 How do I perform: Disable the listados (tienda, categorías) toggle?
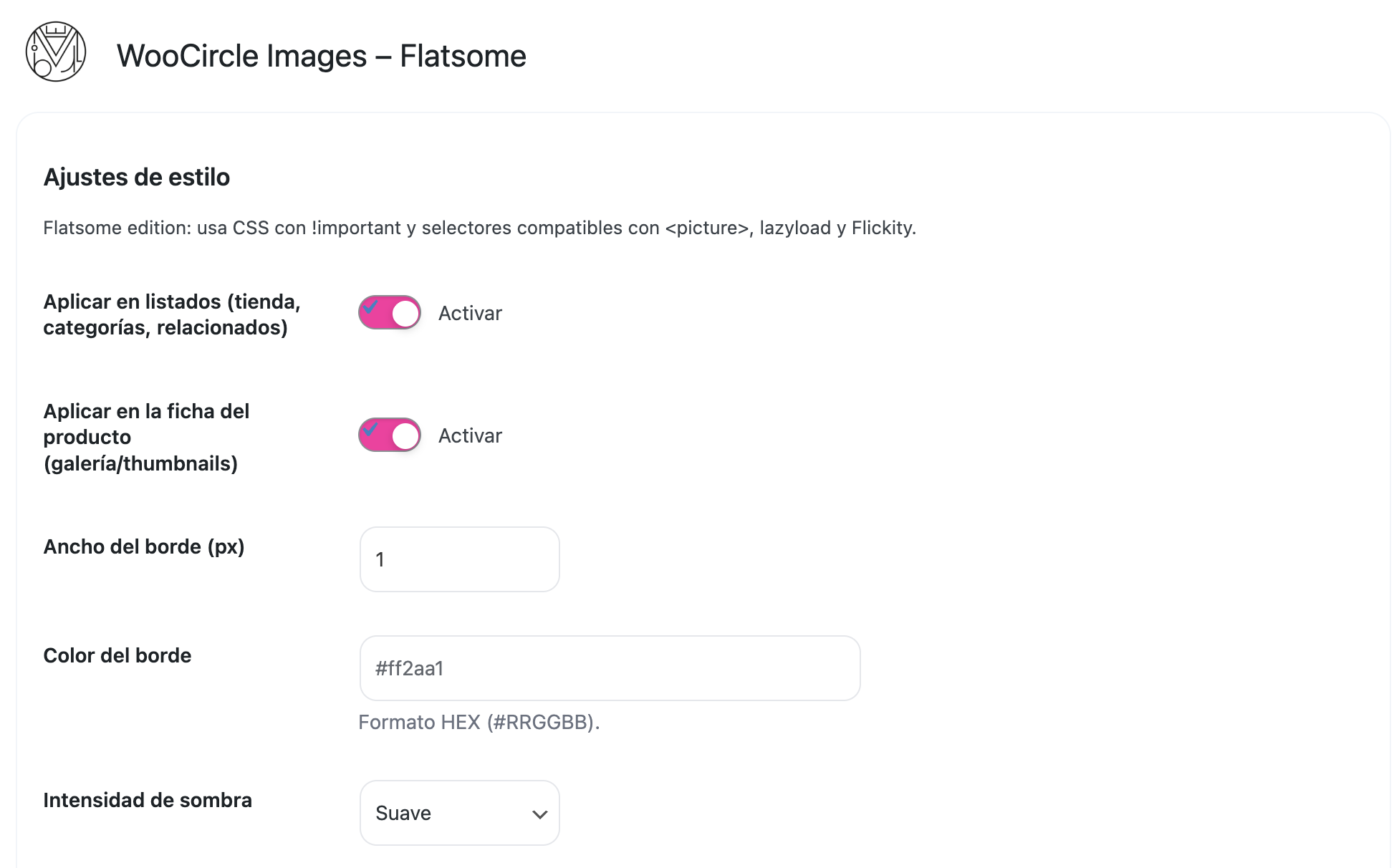point(390,313)
